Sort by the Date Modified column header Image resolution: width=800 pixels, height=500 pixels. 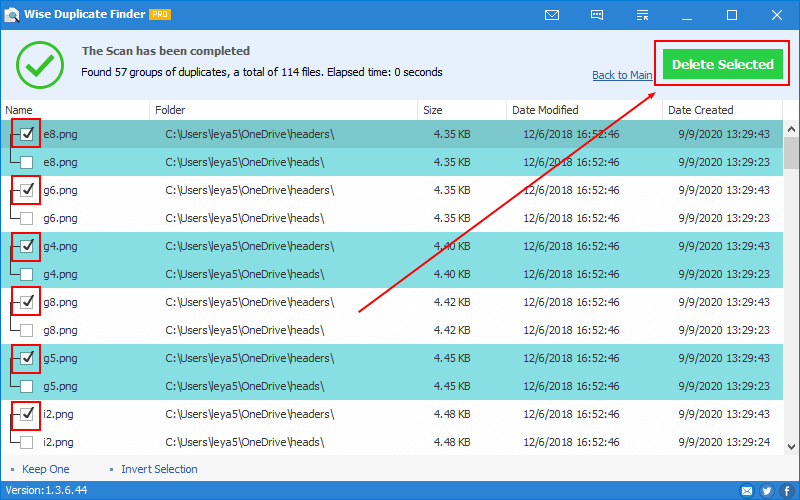(584, 110)
